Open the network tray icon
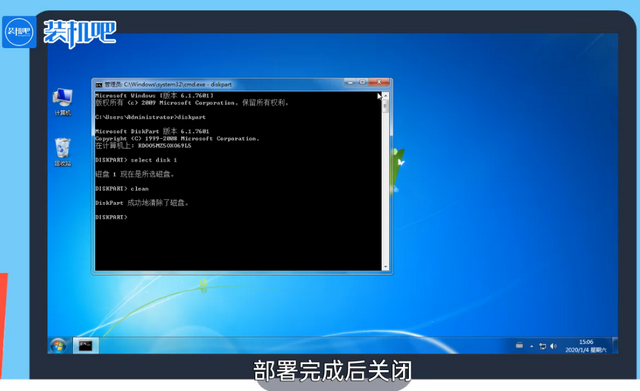The height and width of the screenshot is (391, 640). [x=542, y=347]
